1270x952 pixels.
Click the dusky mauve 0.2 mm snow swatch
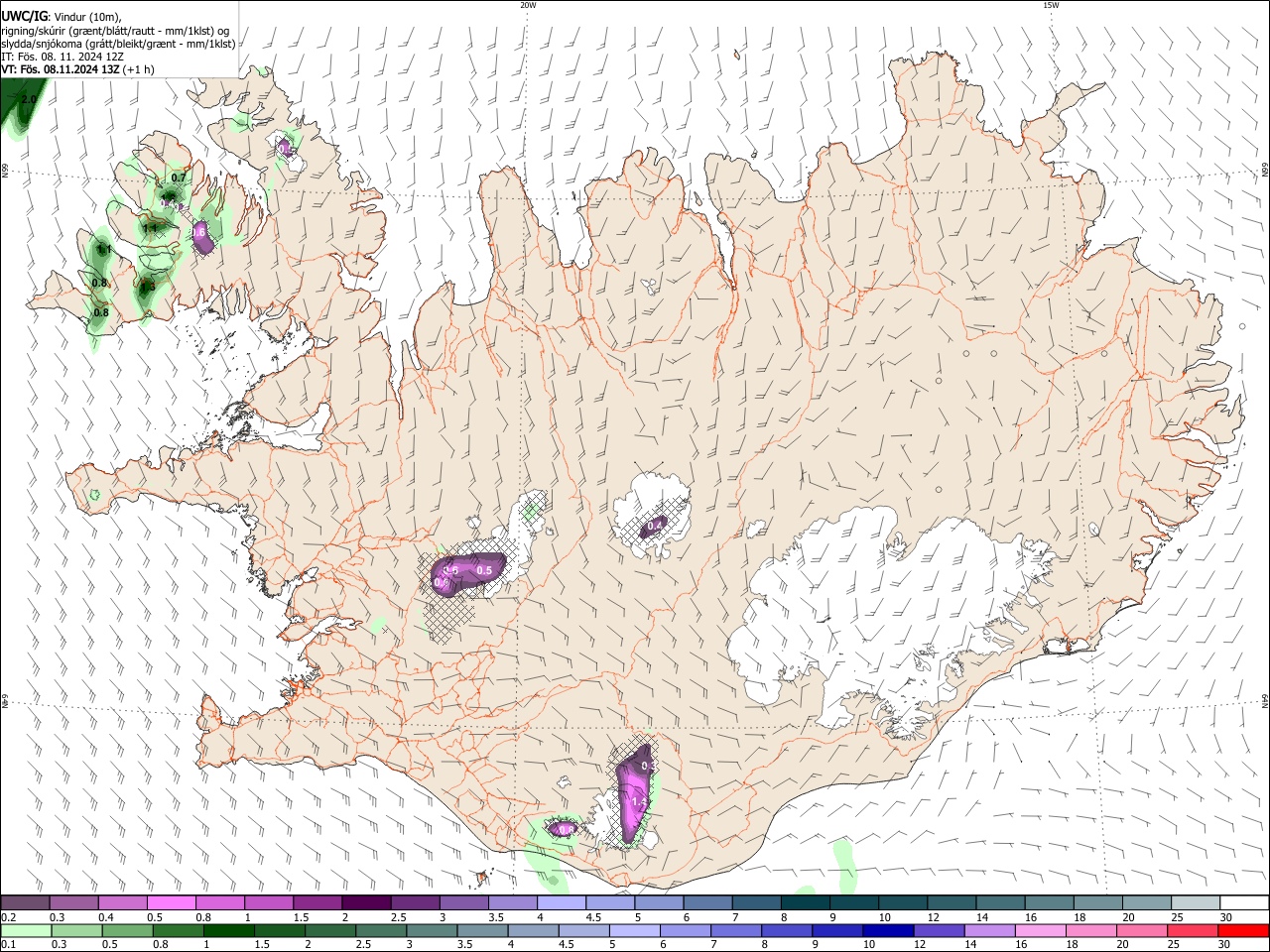tap(26, 903)
